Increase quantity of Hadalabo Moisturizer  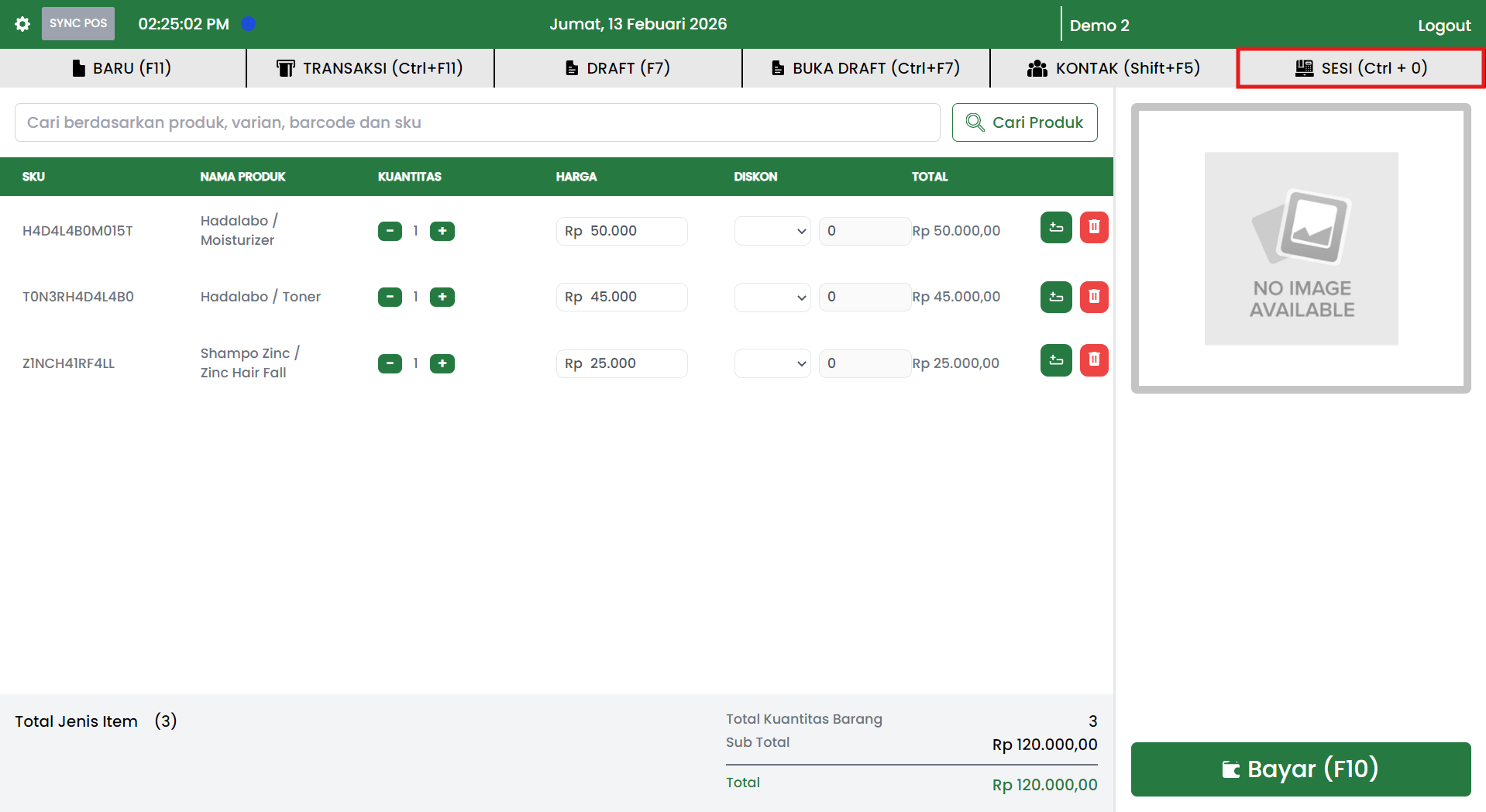click(442, 231)
